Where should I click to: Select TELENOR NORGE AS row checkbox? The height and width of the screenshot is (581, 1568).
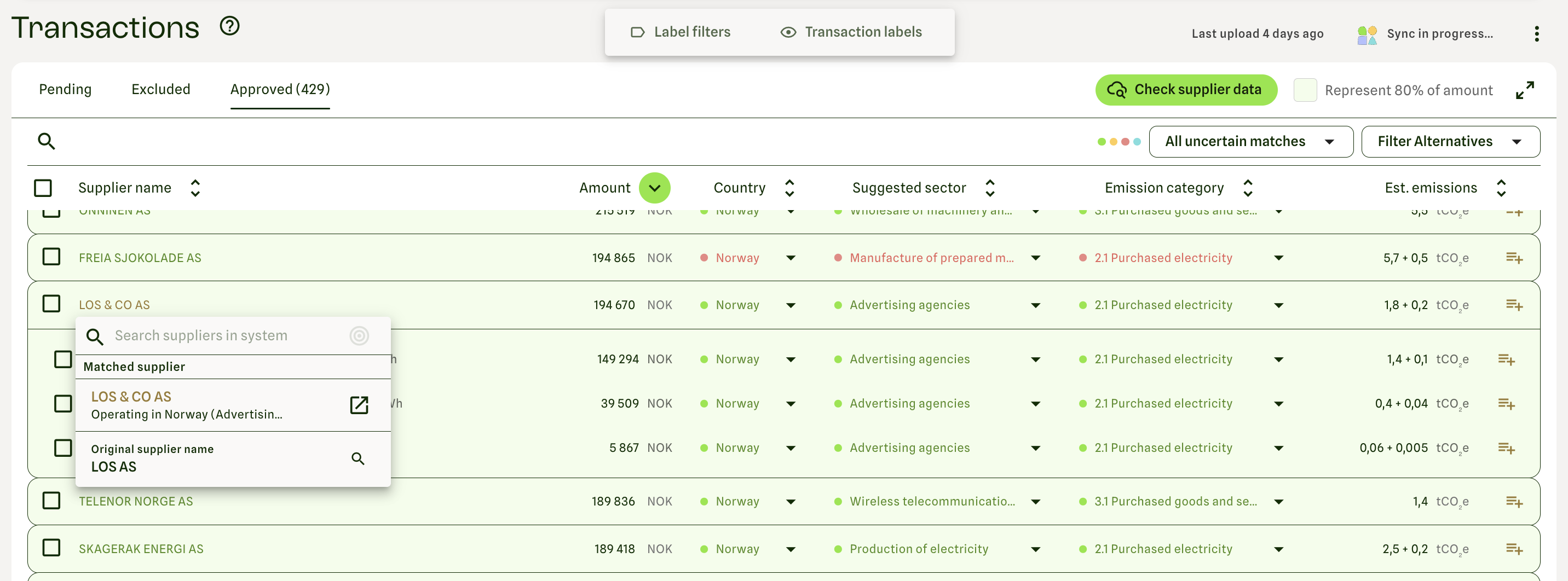pyautogui.click(x=51, y=501)
